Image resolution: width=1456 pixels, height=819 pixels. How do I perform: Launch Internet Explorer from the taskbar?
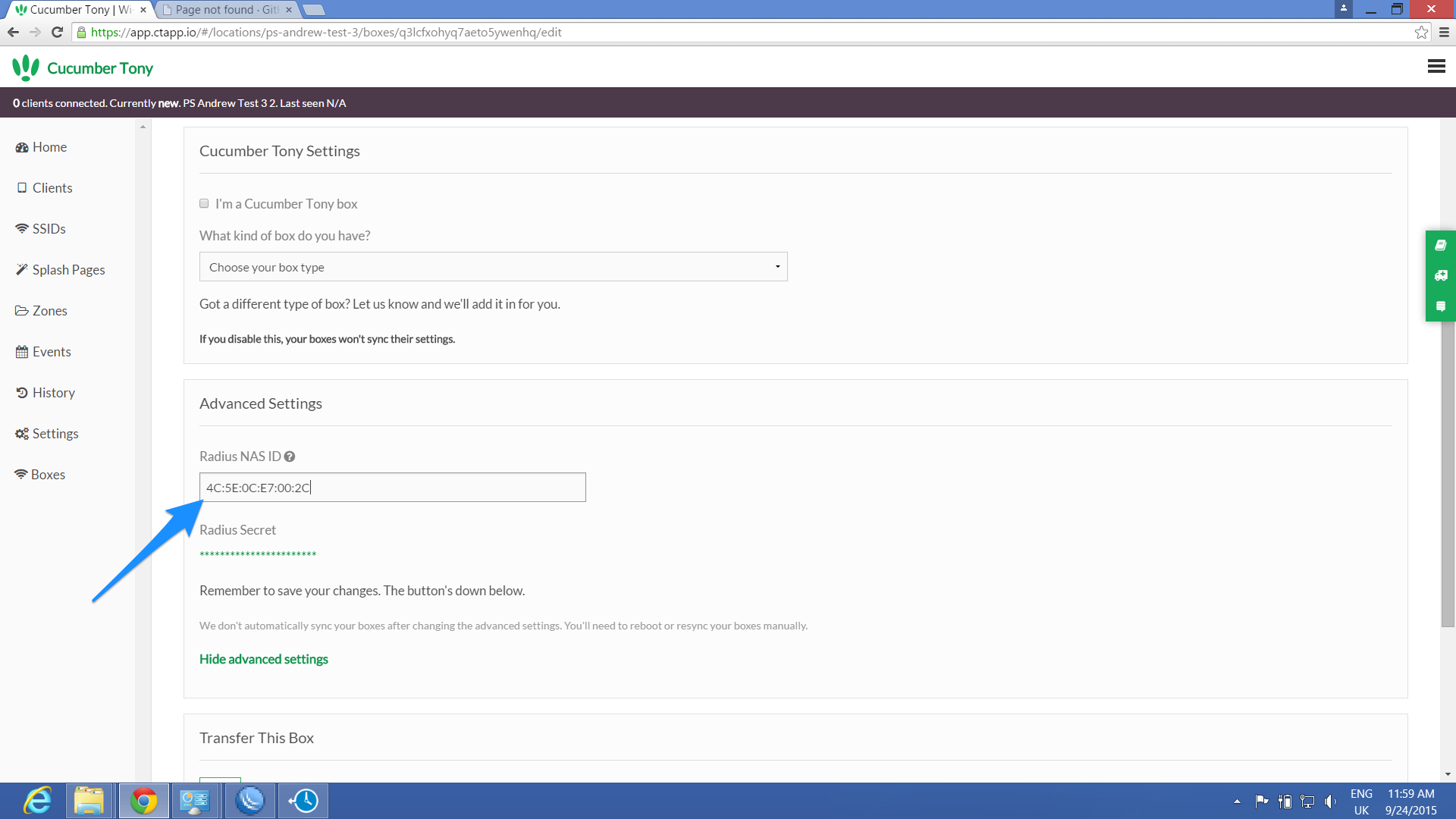point(38,801)
